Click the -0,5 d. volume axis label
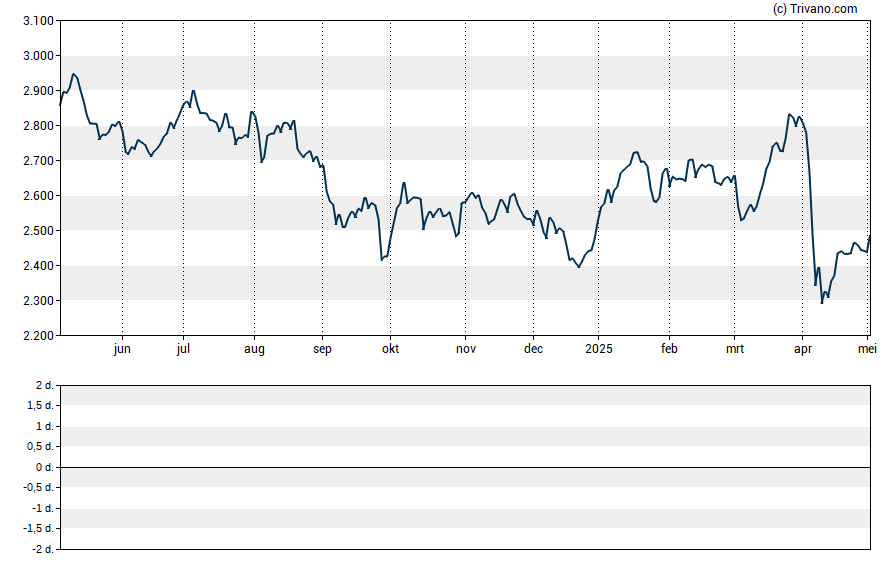 [39, 488]
